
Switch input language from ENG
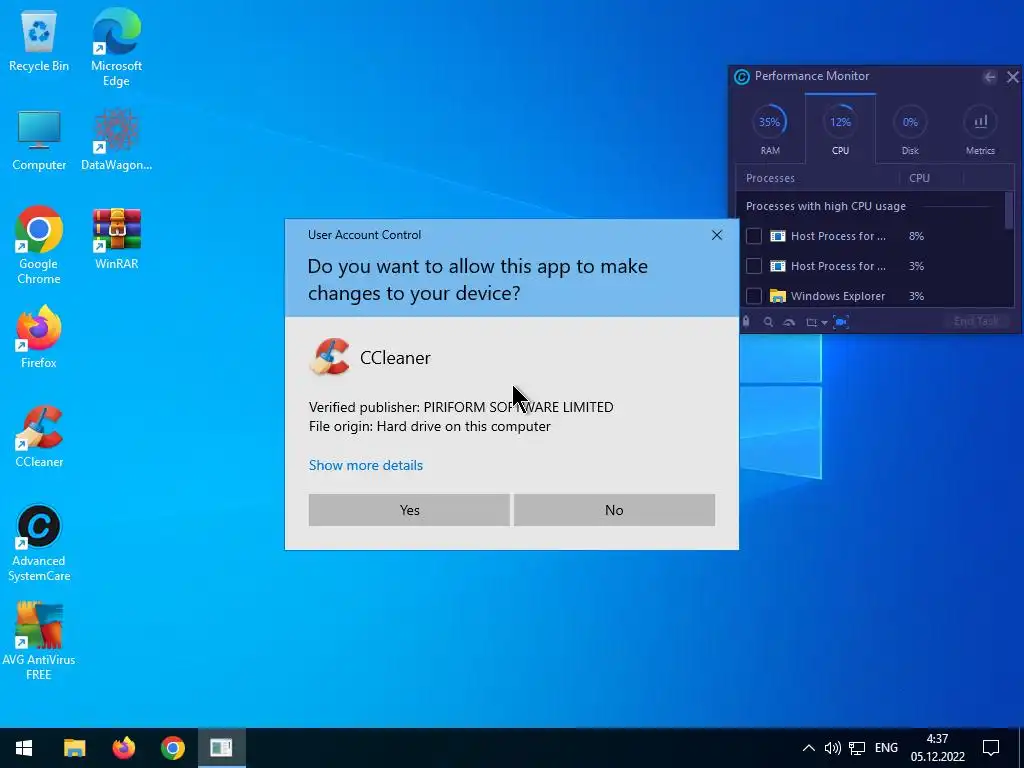tap(886, 748)
